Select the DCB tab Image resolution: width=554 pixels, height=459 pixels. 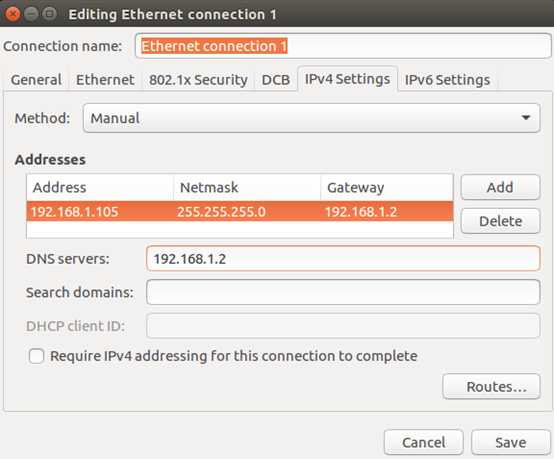[x=276, y=80]
